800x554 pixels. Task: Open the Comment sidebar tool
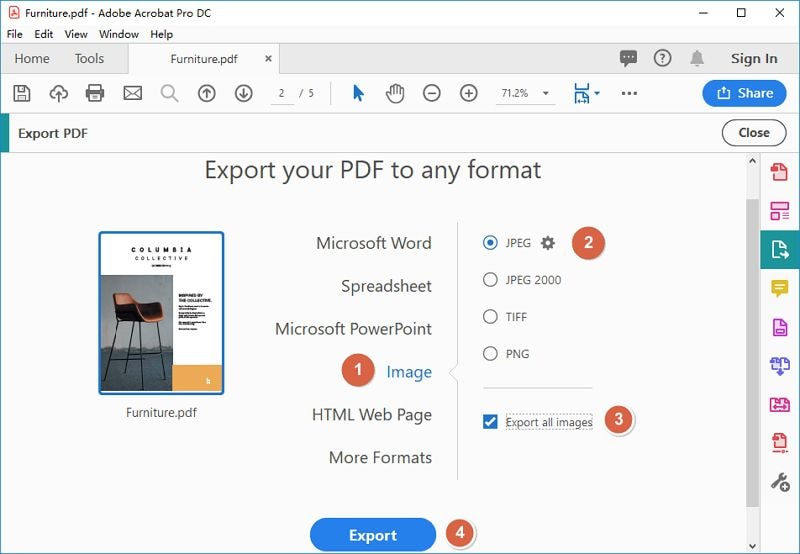(x=780, y=288)
